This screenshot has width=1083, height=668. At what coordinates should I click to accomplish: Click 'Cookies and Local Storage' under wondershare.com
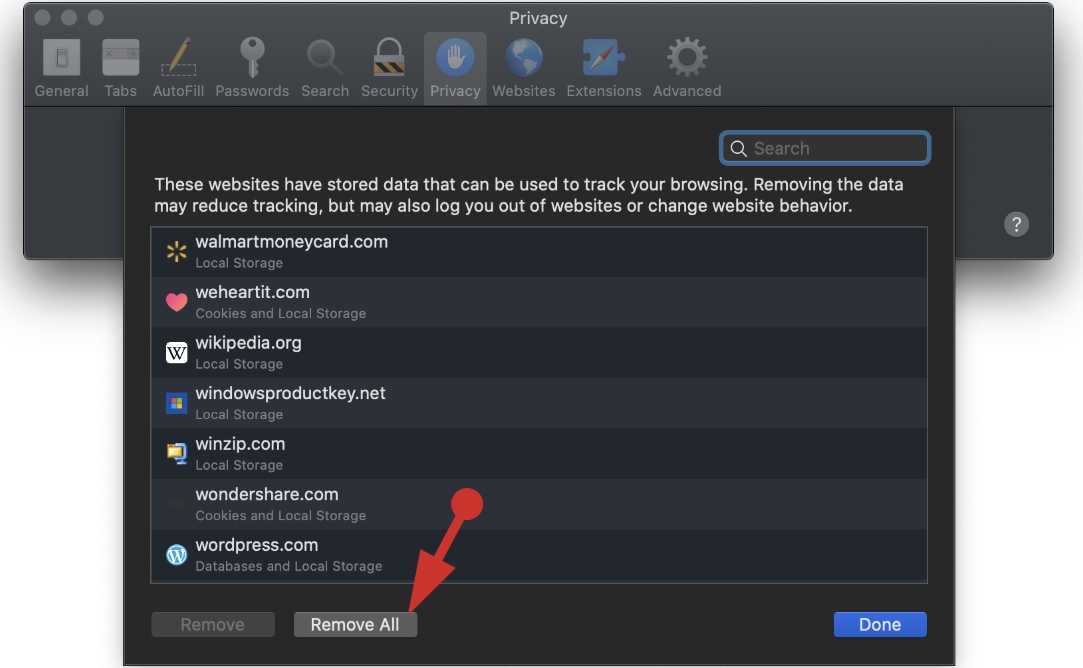pos(280,516)
